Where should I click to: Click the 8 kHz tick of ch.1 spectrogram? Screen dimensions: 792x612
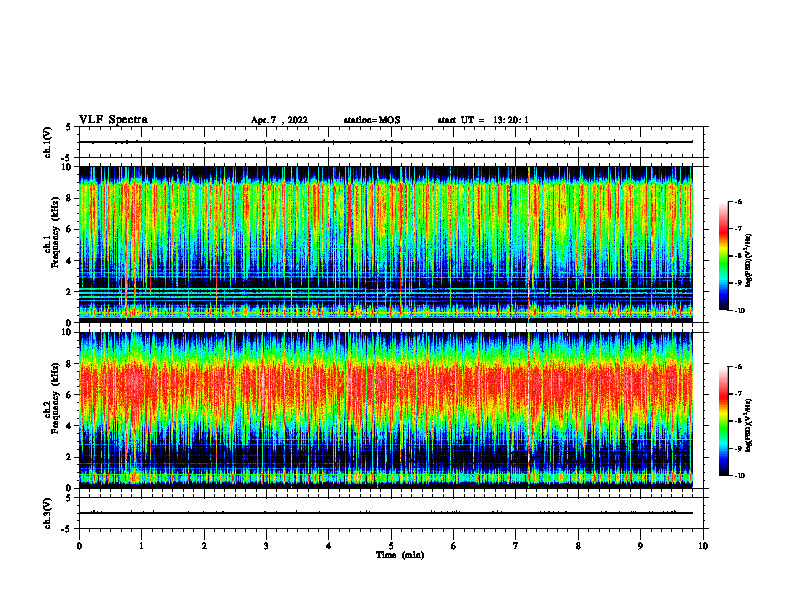click(x=69, y=198)
